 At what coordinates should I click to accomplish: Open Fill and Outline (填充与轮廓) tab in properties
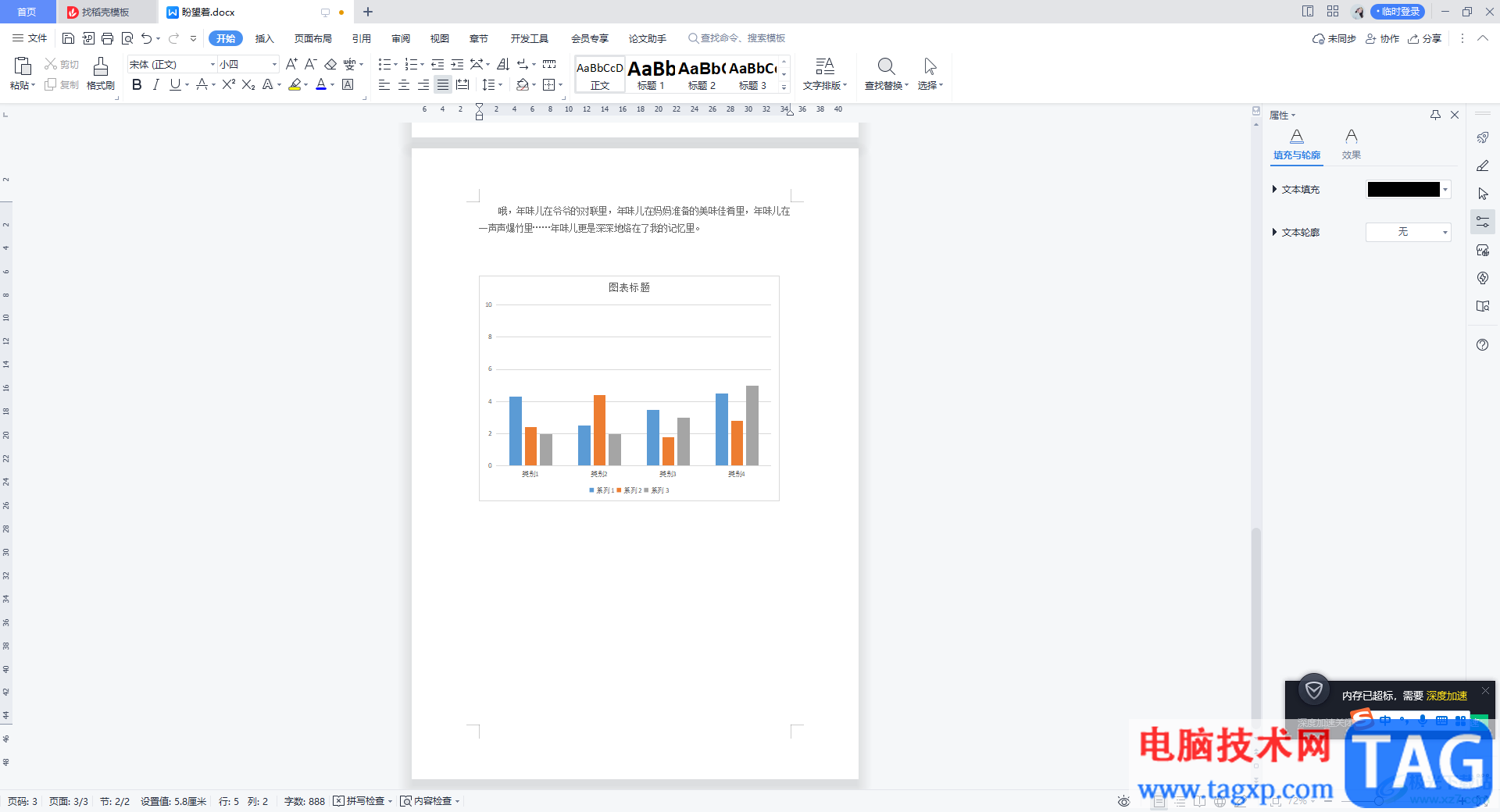coord(1297,145)
